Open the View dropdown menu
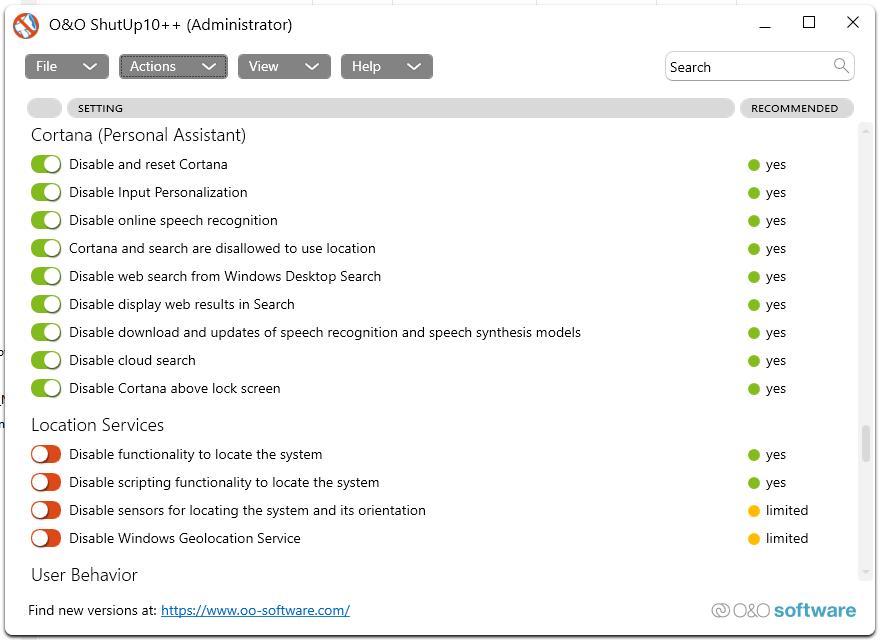The width and height of the screenshot is (880, 640). click(283, 67)
